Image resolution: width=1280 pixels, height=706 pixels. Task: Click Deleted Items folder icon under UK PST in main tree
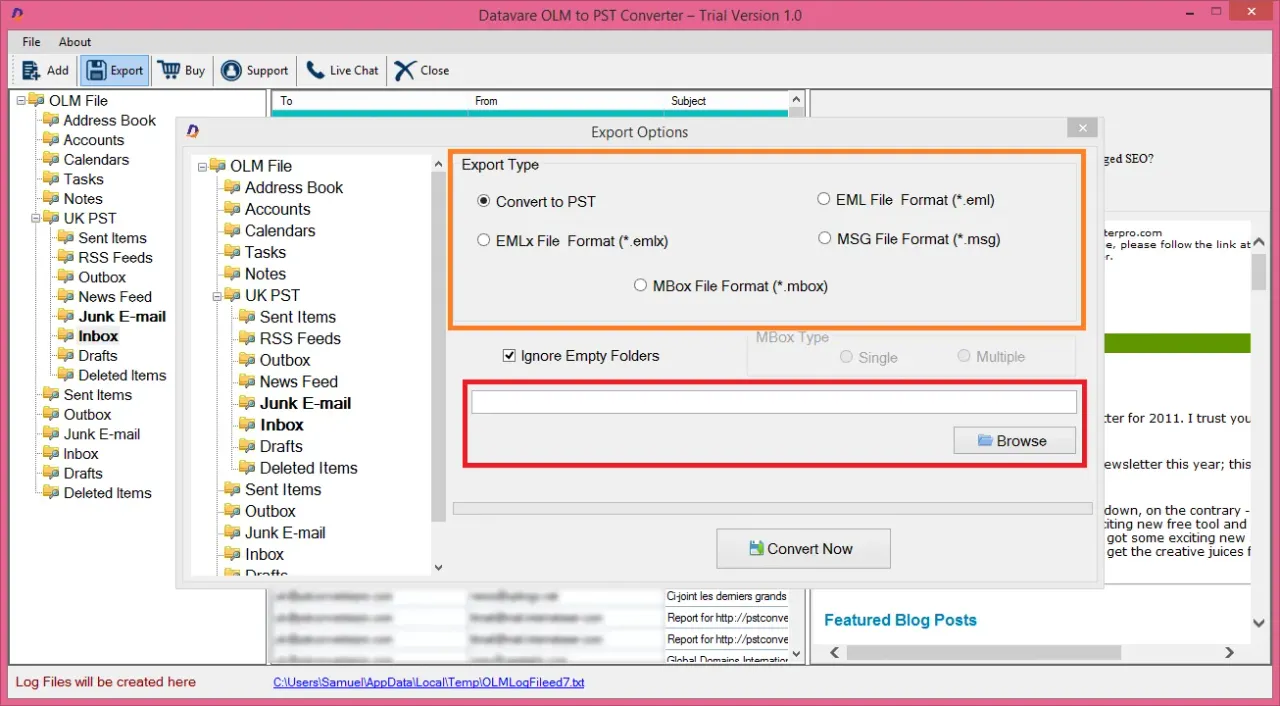(66, 375)
